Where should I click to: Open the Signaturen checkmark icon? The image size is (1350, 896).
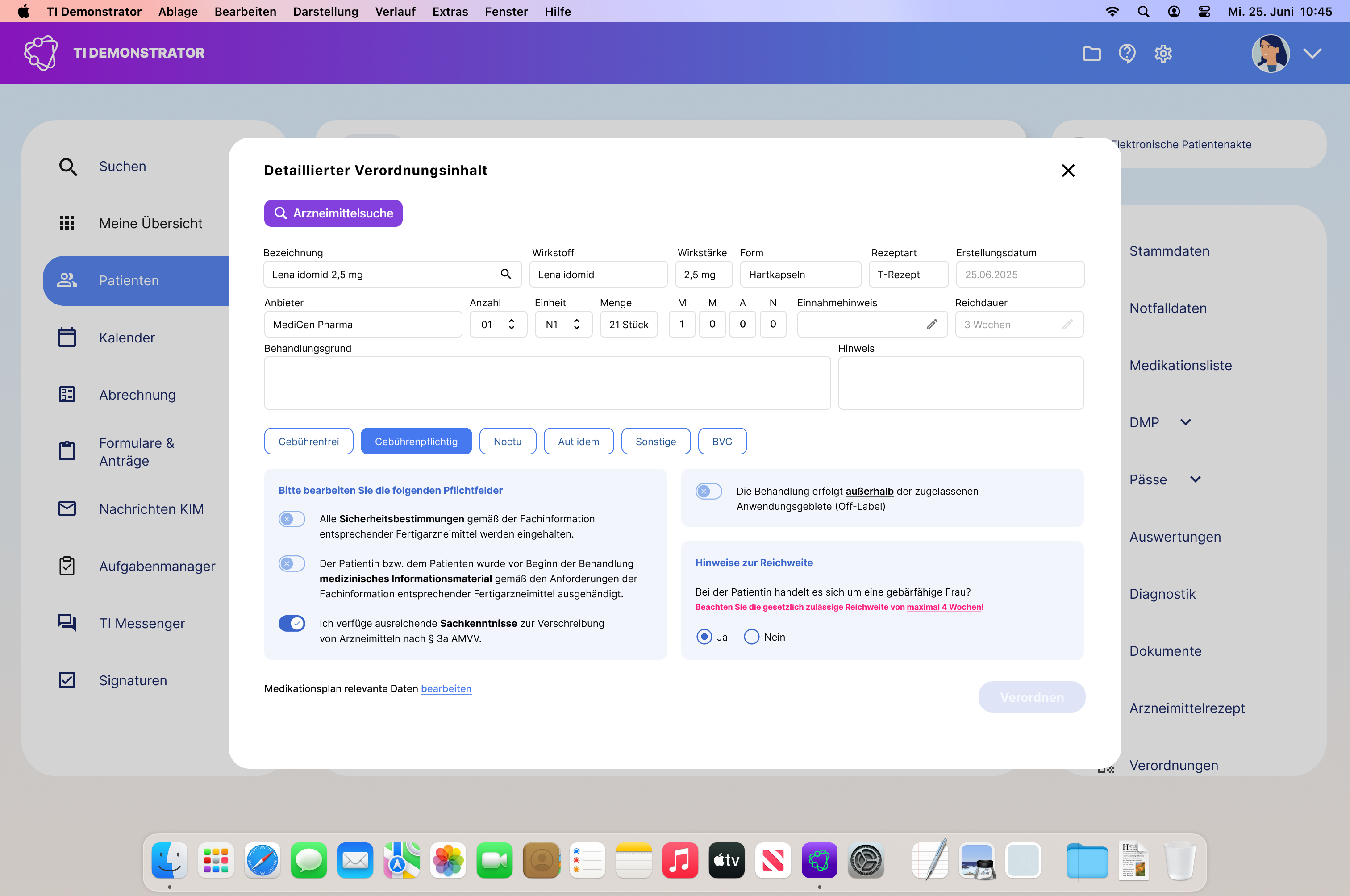67,680
